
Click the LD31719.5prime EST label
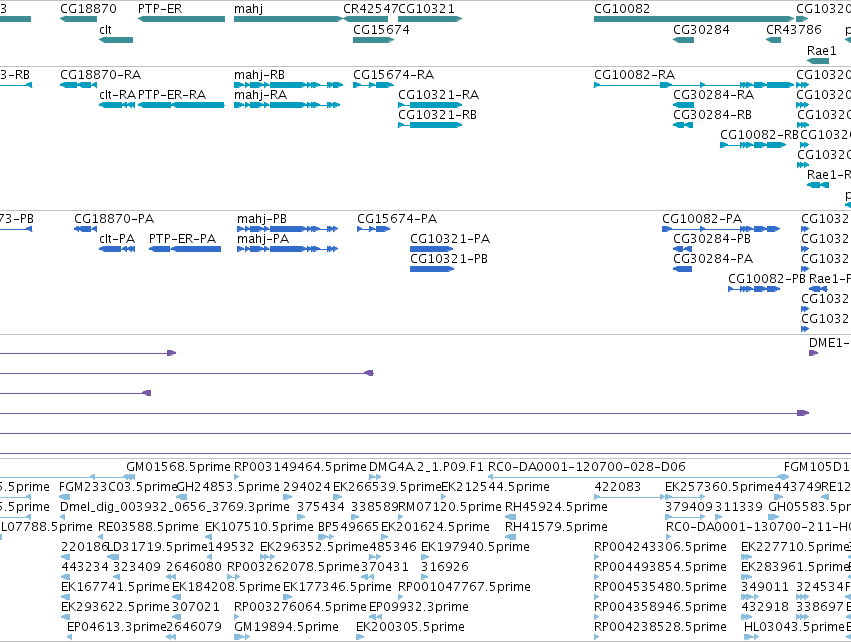click(x=158, y=547)
